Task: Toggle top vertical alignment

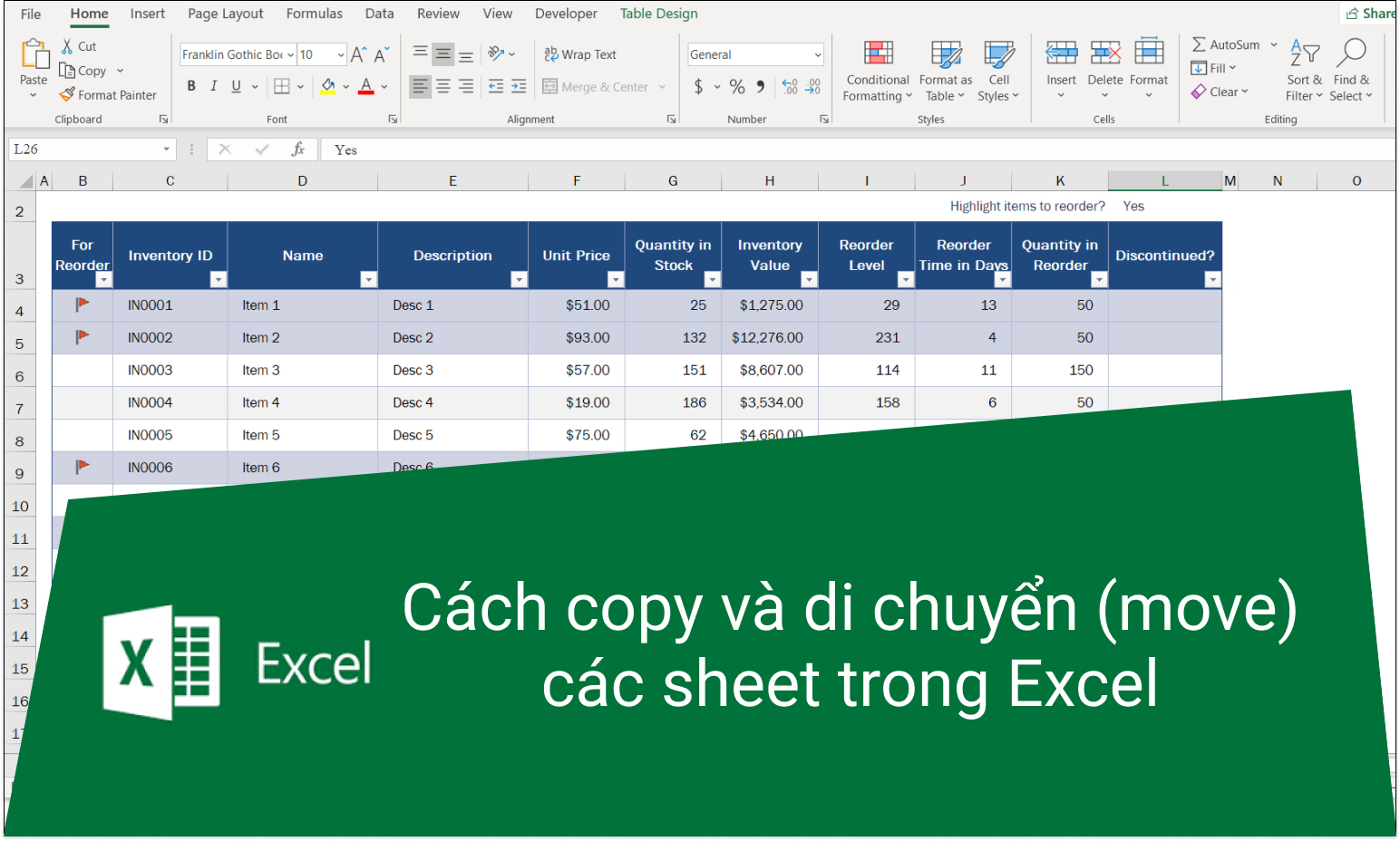Action: pyautogui.click(x=420, y=53)
